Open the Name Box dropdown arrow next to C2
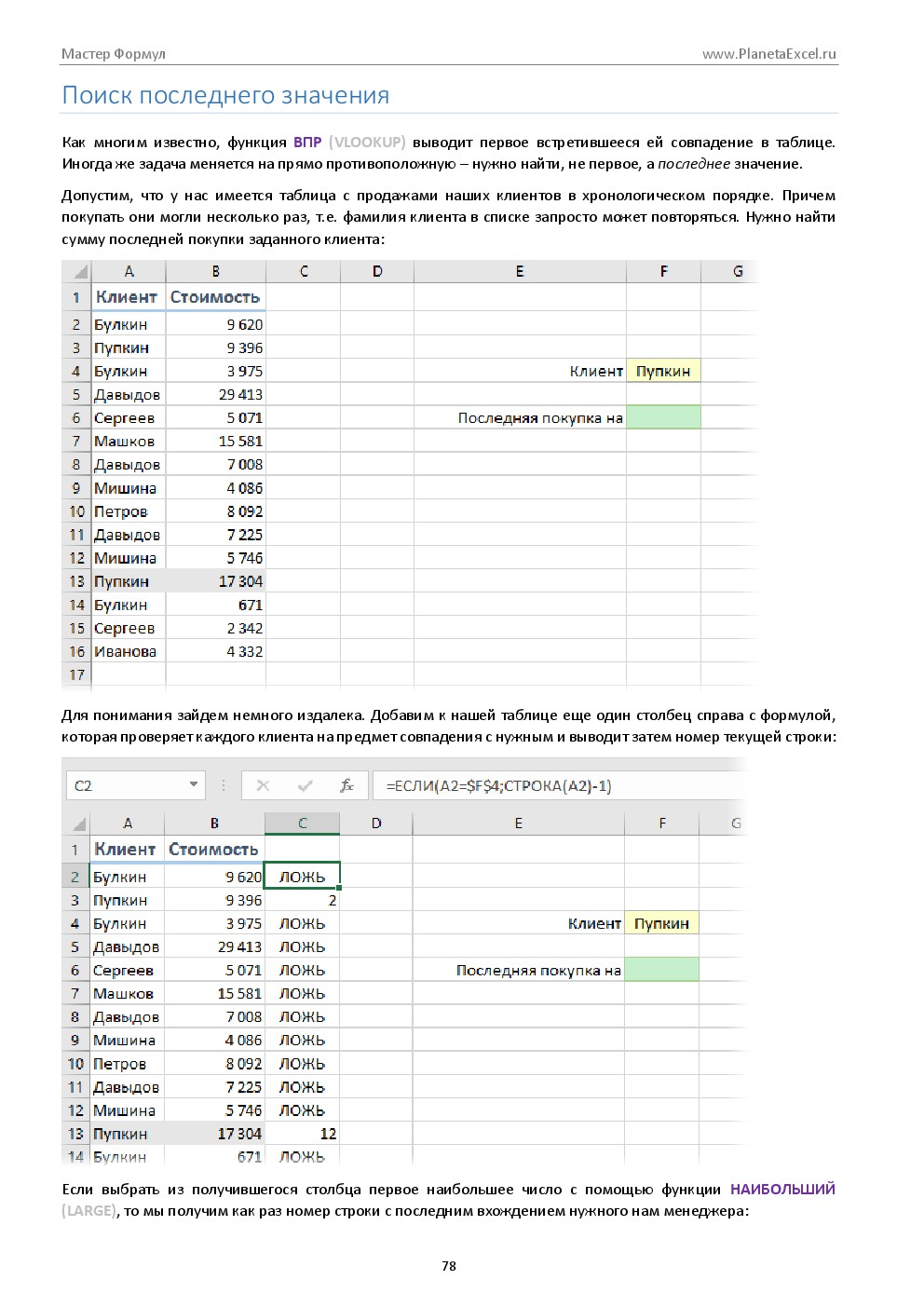The height and width of the screenshot is (1307, 924). 193,784
